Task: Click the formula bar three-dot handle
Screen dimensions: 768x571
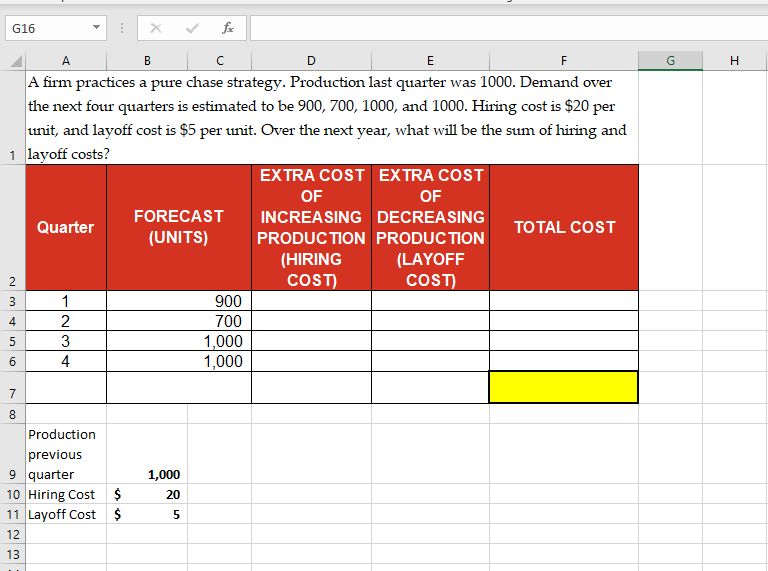Action: point(122,28)
